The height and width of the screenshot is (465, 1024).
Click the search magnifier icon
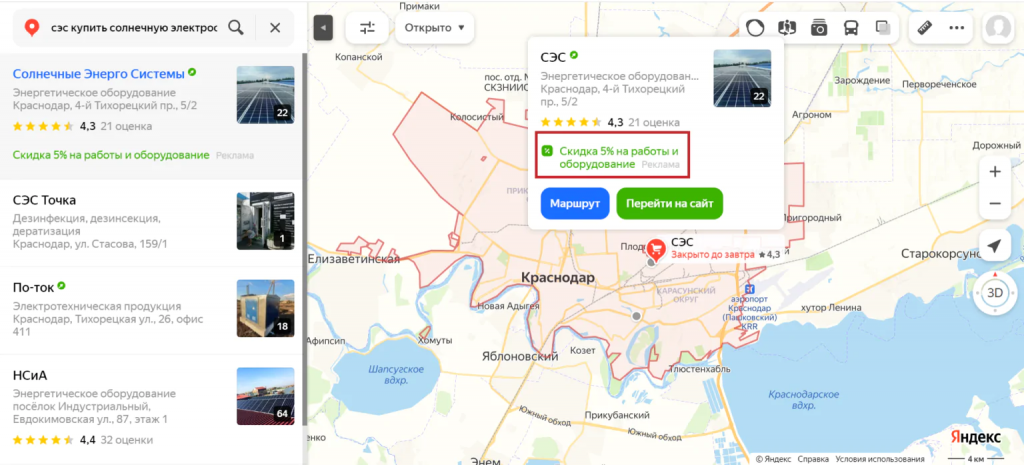coord(236,28)
